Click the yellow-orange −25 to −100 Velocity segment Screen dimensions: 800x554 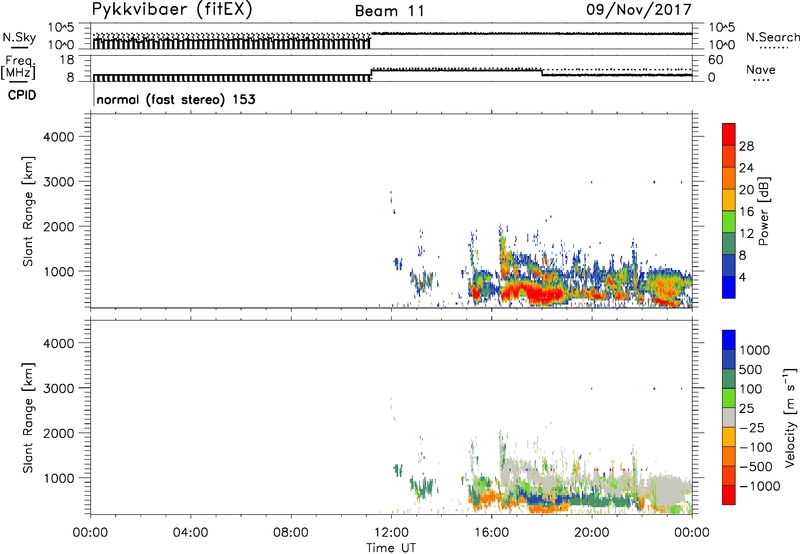click(x=729, y=437)
